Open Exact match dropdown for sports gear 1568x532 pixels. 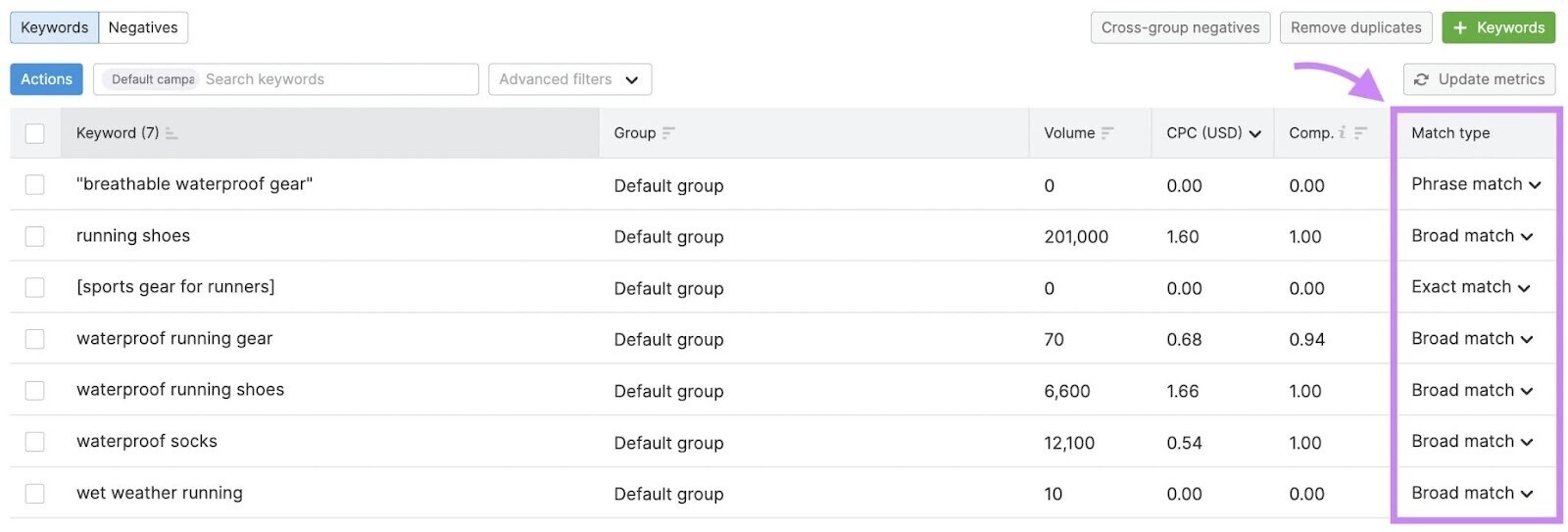coord(1471,287)
